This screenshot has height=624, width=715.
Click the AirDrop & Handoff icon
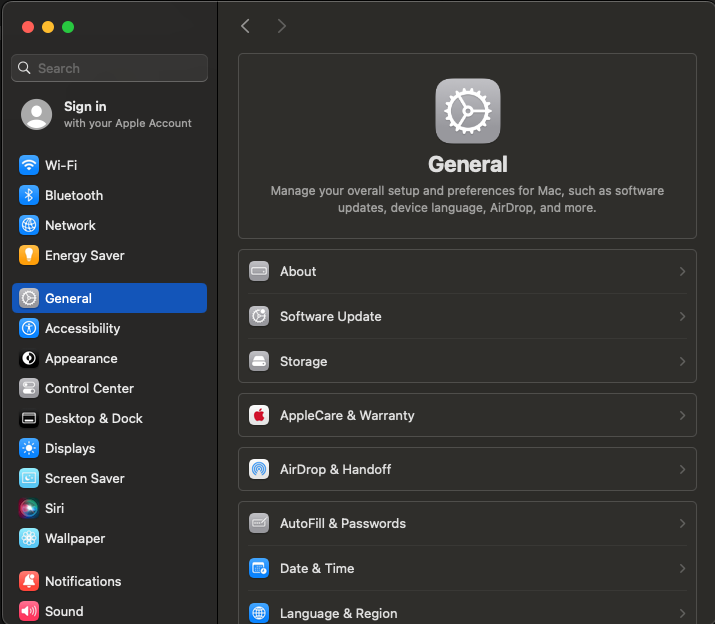[259, 469]
